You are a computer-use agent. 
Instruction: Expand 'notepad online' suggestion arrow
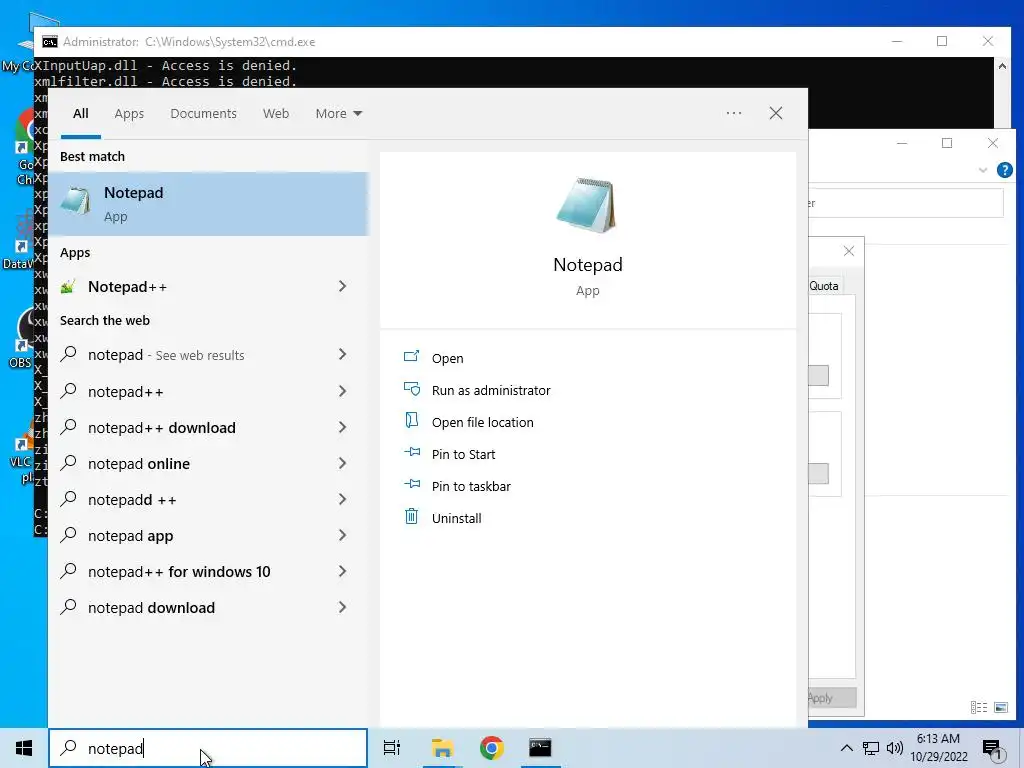(x=342, y=463)
